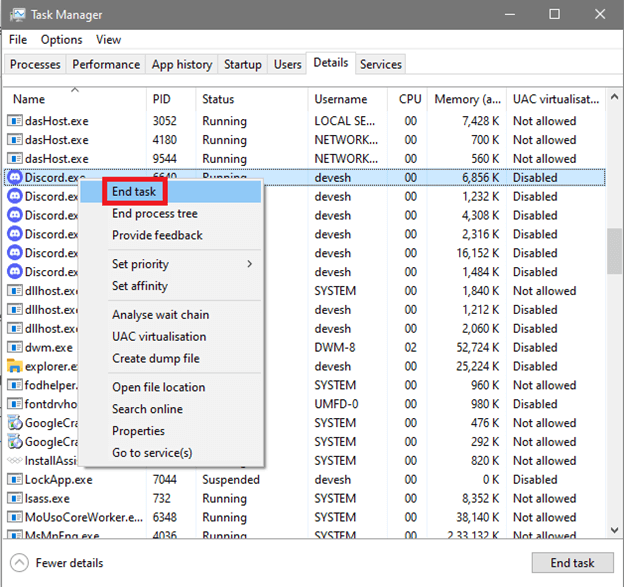The height and width of the screenshot is (587, 624).
Task: Select Open file location entry
Action: [158, 387]
